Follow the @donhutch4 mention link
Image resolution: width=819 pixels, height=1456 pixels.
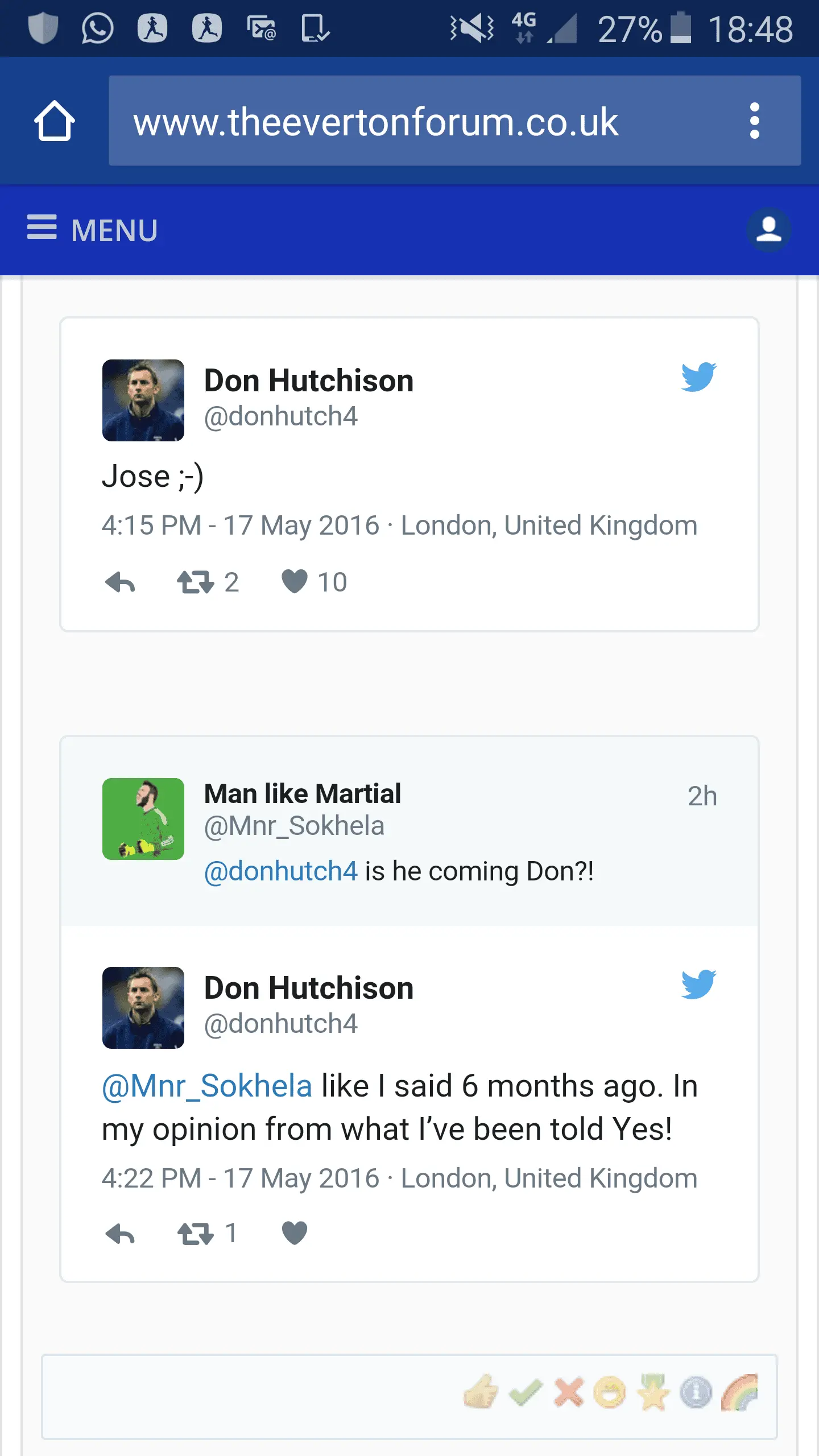click(x=281, y=871)
